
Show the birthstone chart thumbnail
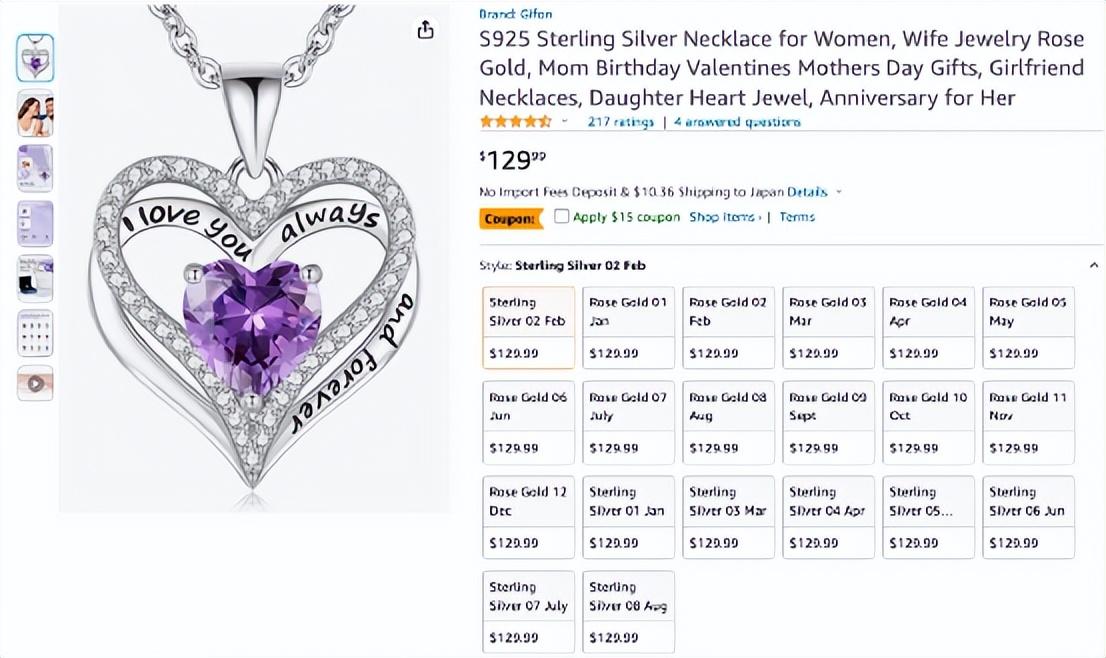[x=35, y=333]
